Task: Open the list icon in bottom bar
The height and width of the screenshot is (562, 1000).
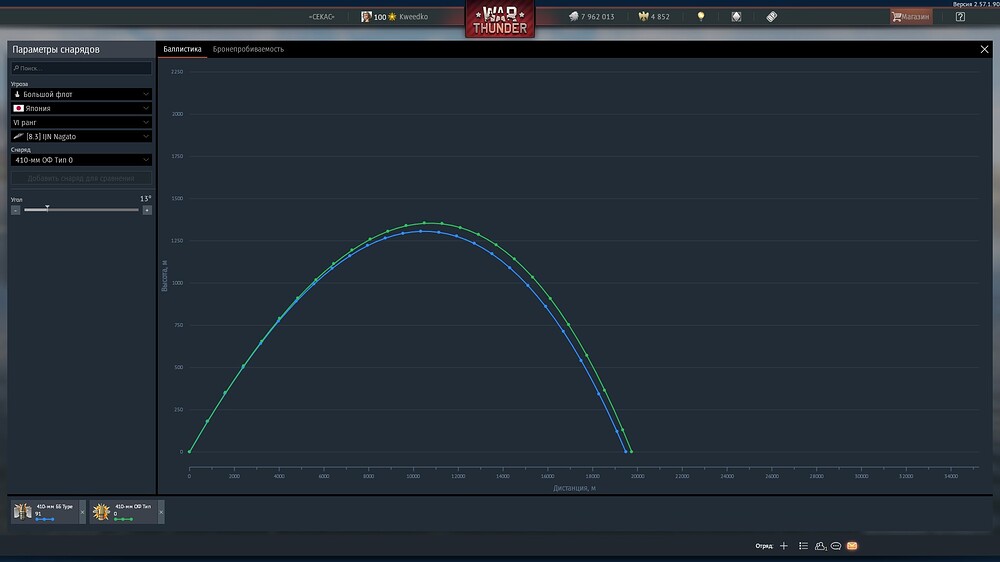Action: (x=804, y=546)
